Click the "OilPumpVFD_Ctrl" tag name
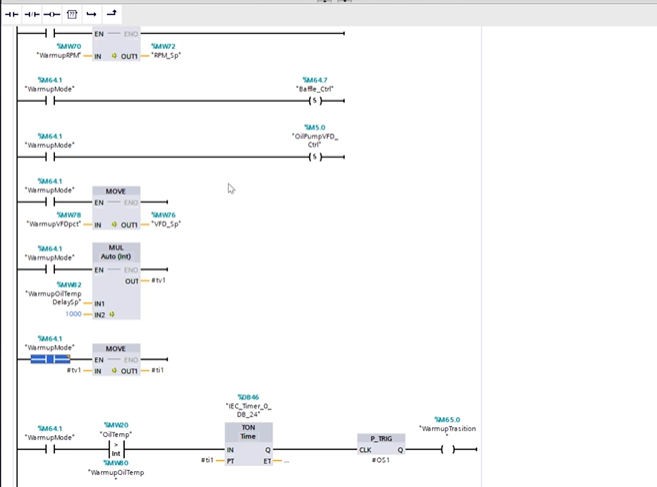 (315, 140)
